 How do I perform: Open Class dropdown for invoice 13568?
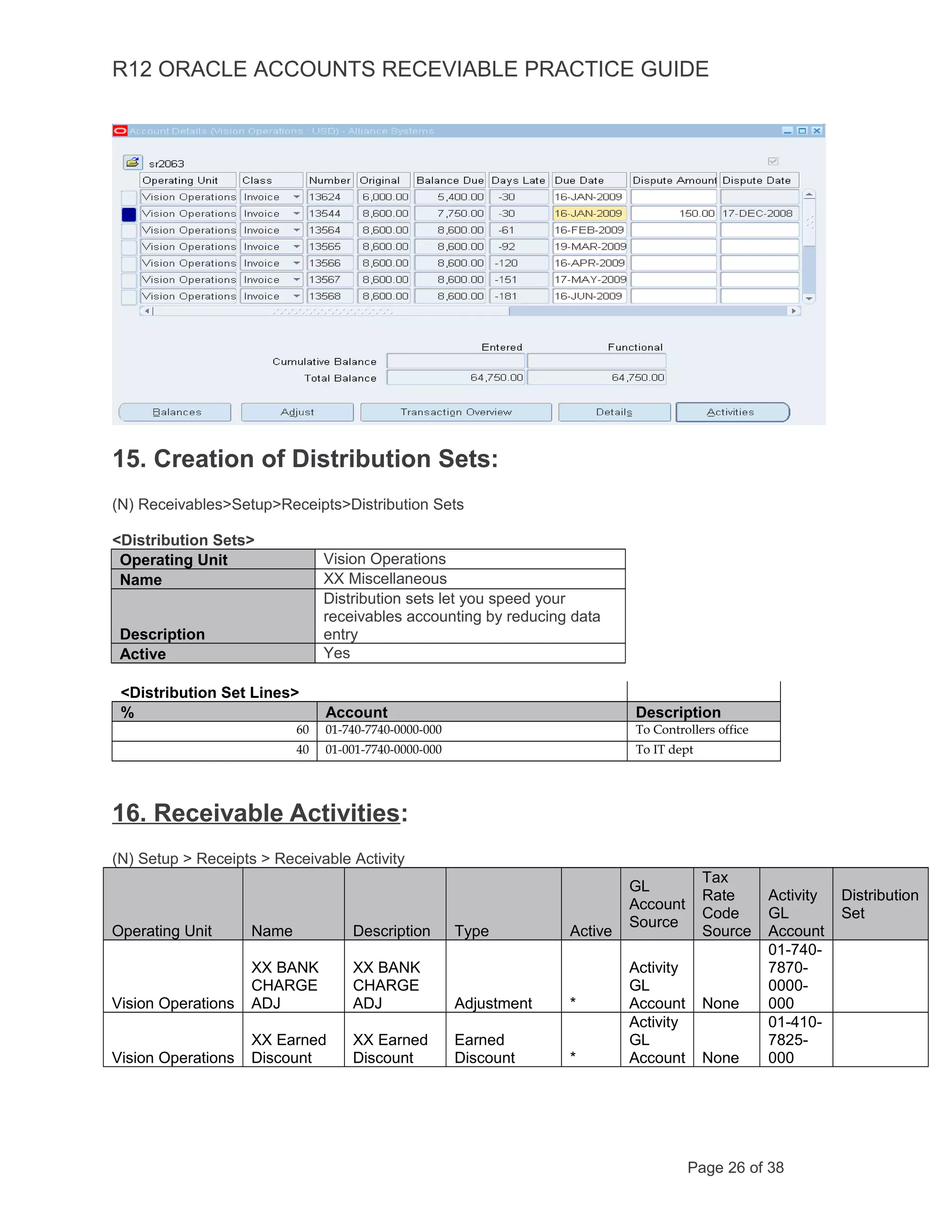click(x=297, y=296)
